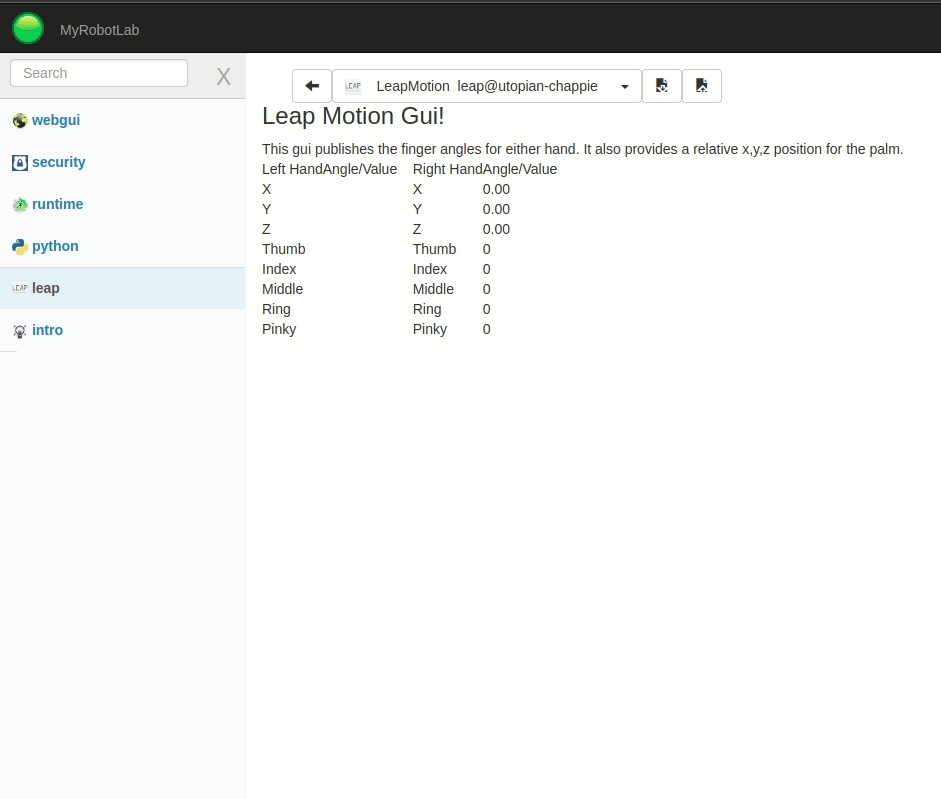Screen dimensions: 941x799
Task: Click into the Search input field
Action: (x=98, y=73)
